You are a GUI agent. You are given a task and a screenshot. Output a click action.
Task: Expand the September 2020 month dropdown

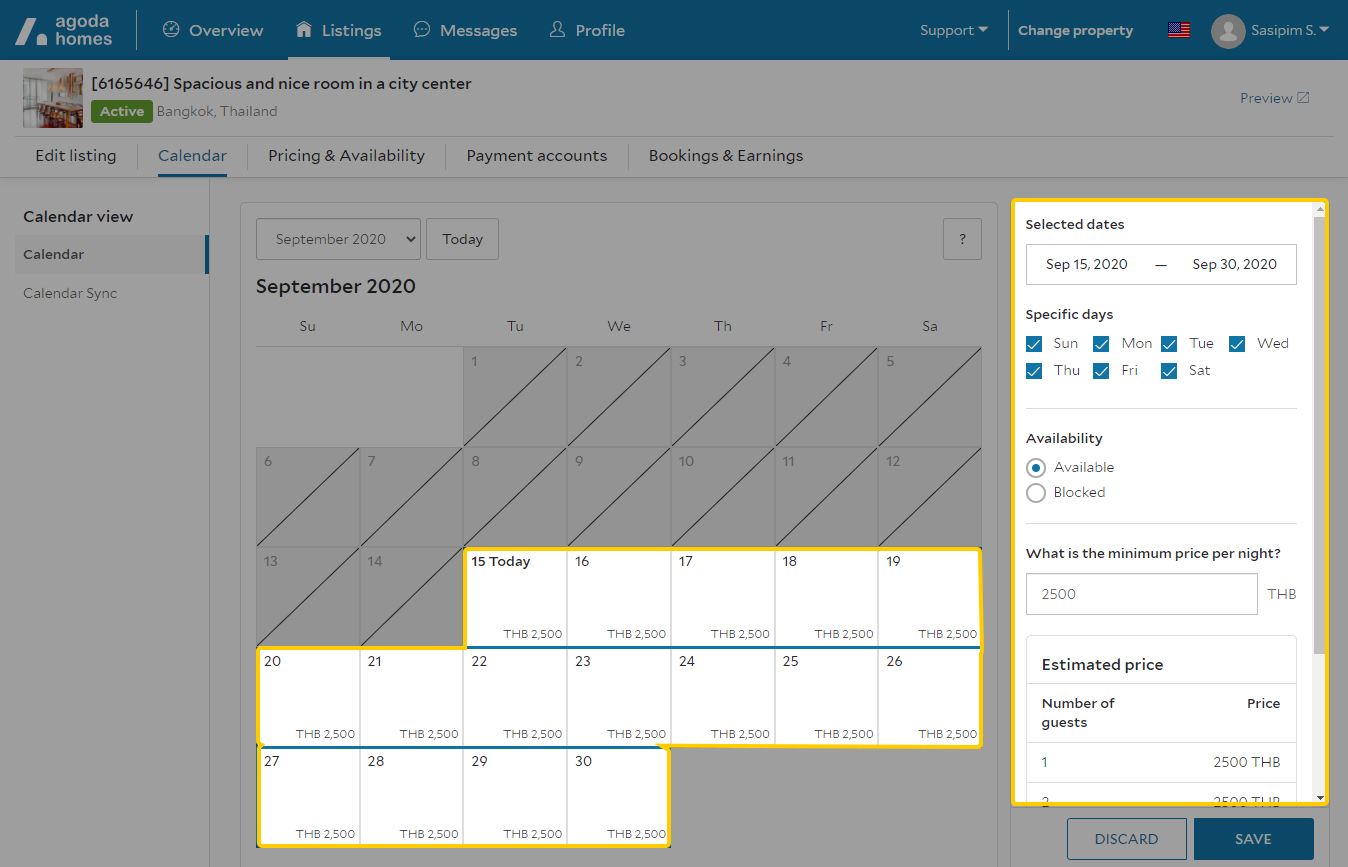click(x=338, y=239)
